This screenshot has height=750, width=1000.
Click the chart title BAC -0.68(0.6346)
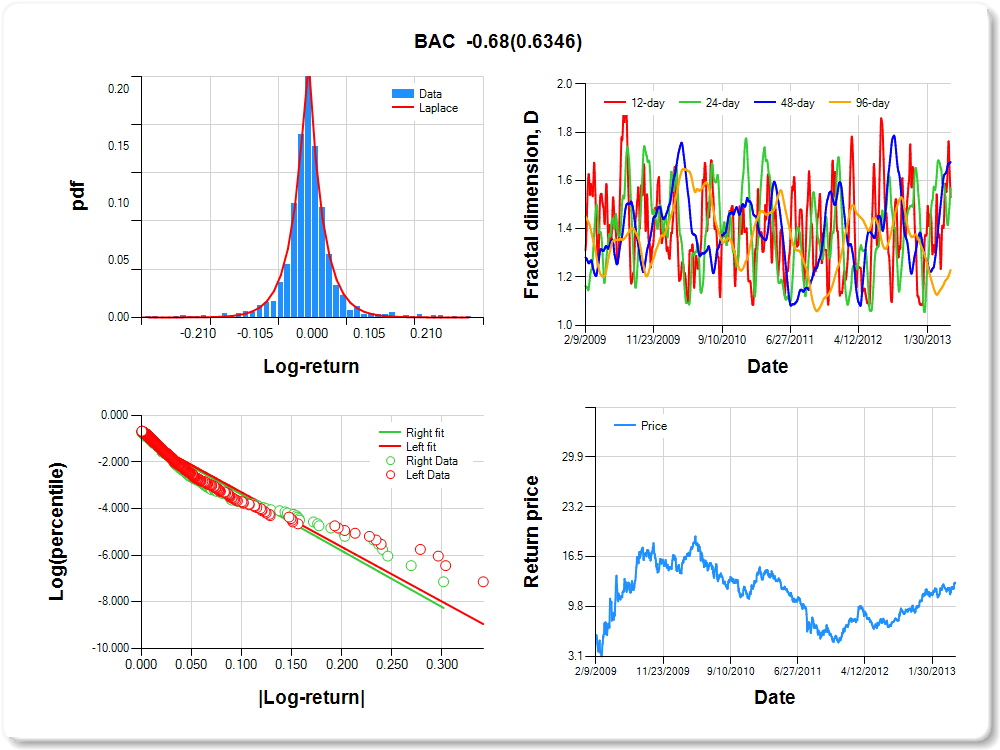tap(498, 41)
